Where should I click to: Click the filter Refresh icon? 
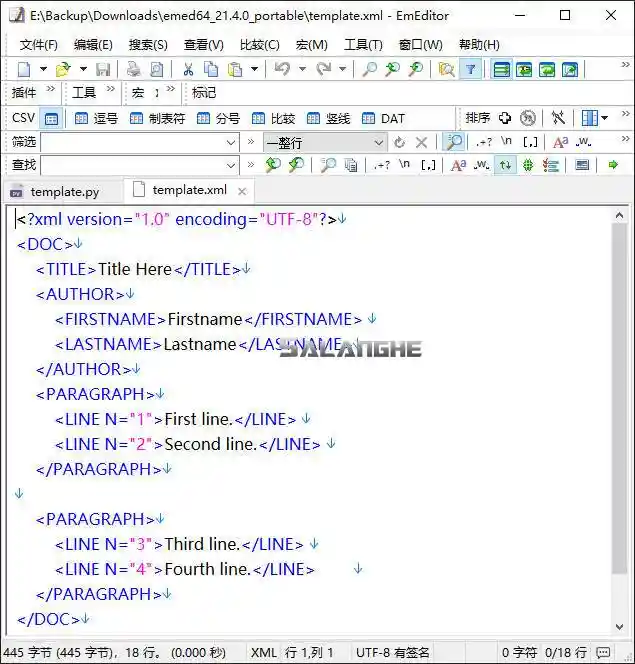click(x=399, y=142)
